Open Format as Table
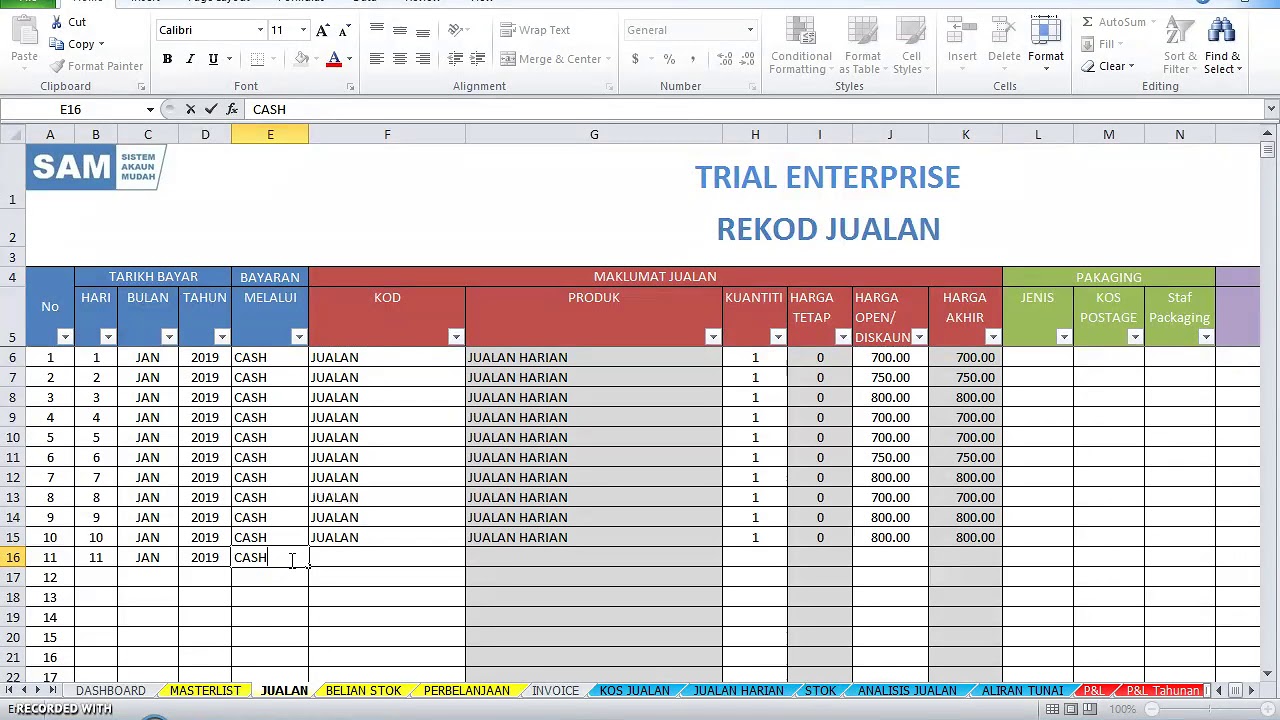 (x=862, y=45)
